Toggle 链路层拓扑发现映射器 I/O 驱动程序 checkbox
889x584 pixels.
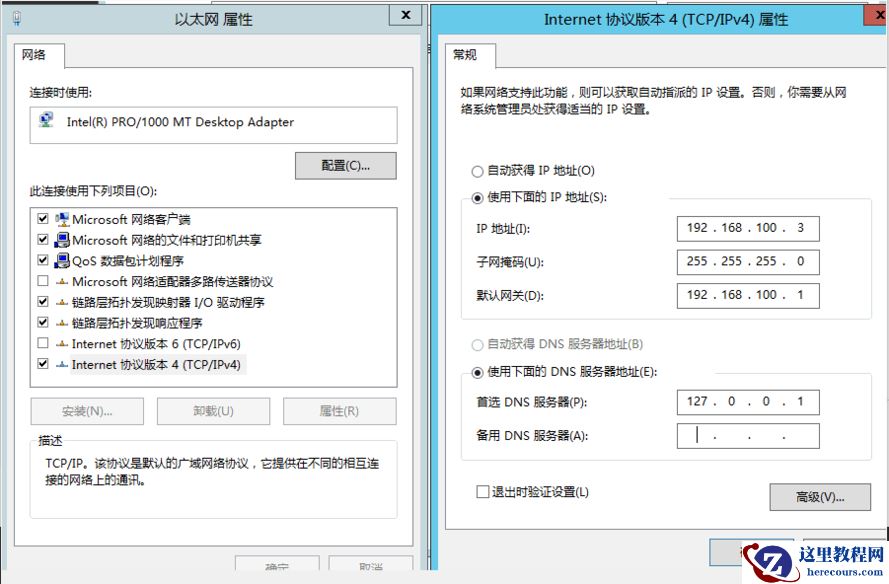coord(43,301)
